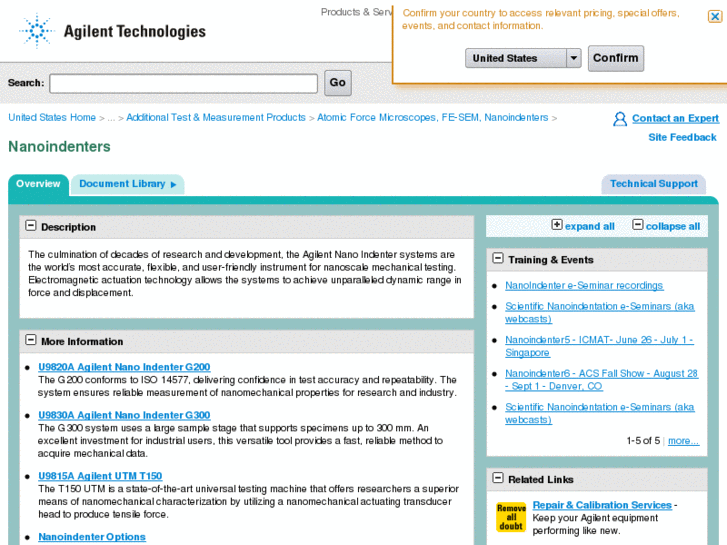Open the Technical Support tab
This screenshot has height=545, width=727.
coord(654,184)
